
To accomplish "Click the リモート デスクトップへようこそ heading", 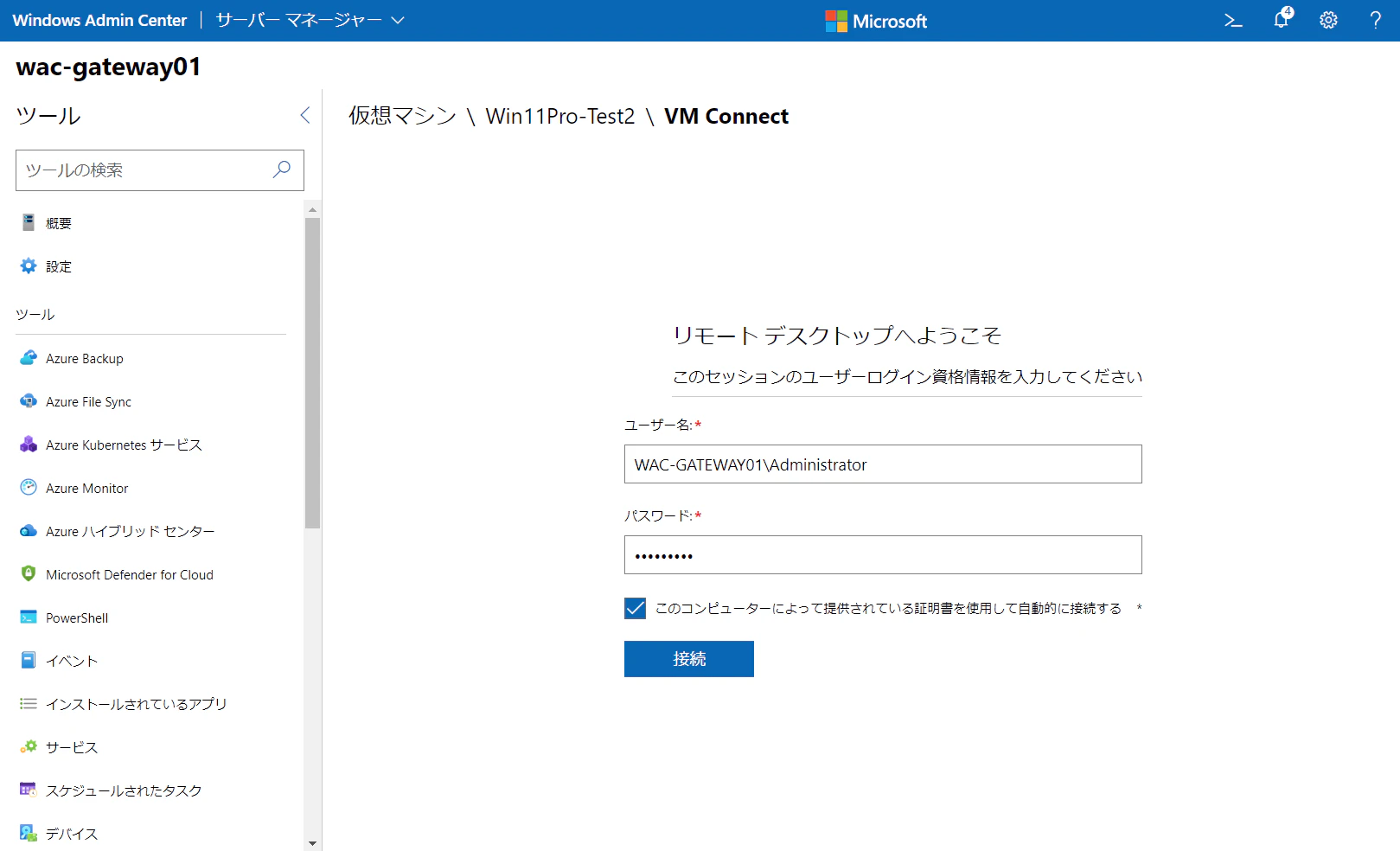I will [x=837, y=335].
